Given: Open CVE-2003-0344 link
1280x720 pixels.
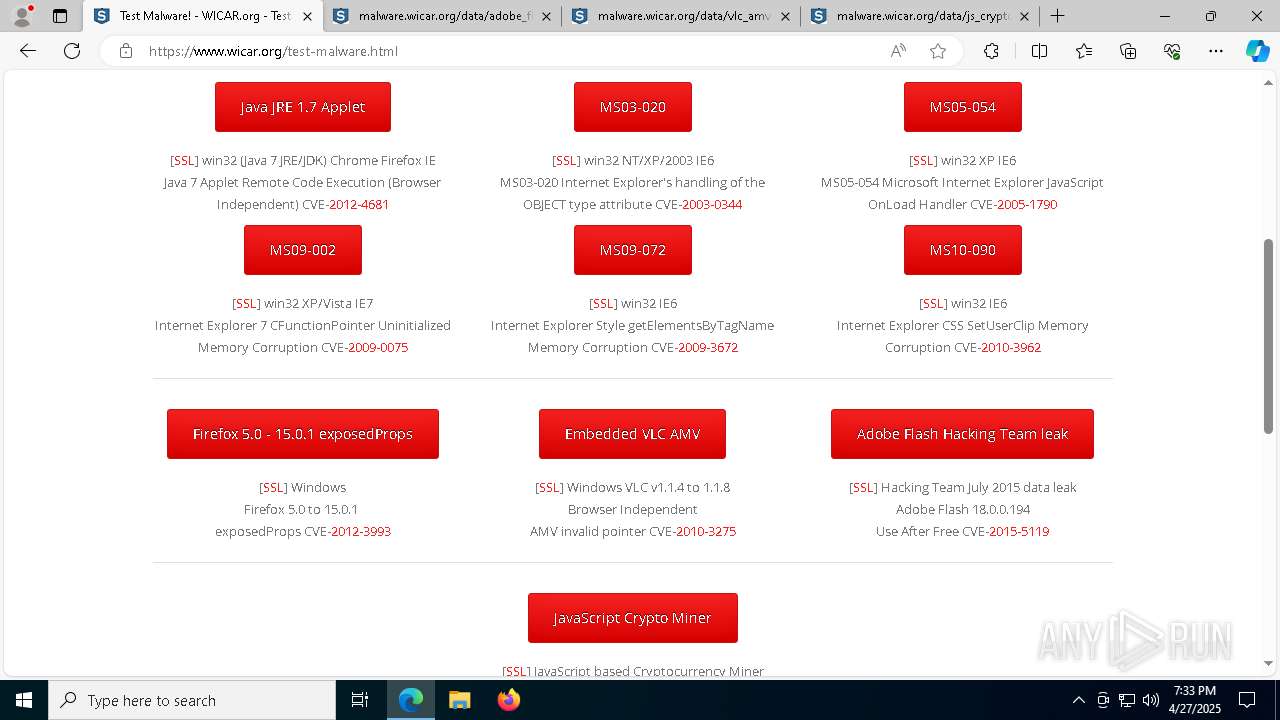Looking at the screenshot, I should [712, 204].
